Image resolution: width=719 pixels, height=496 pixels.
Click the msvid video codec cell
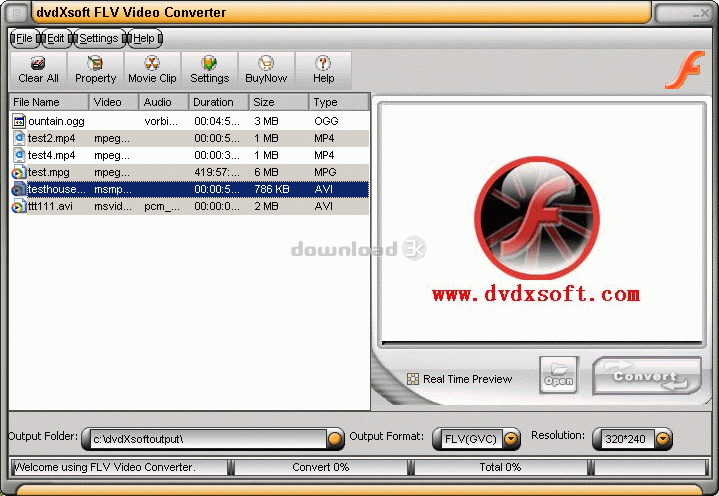pos(113,206)
